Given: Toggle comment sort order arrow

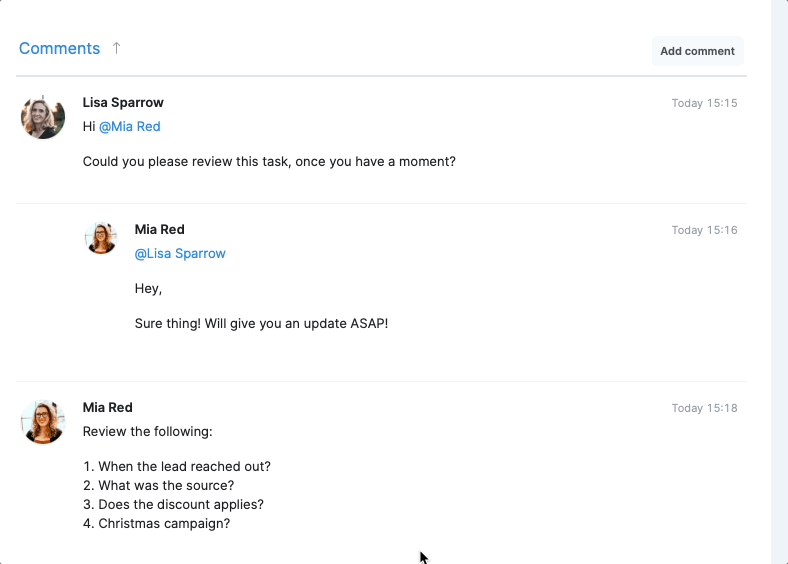Looking at the screenshot, I should point(116,48).
